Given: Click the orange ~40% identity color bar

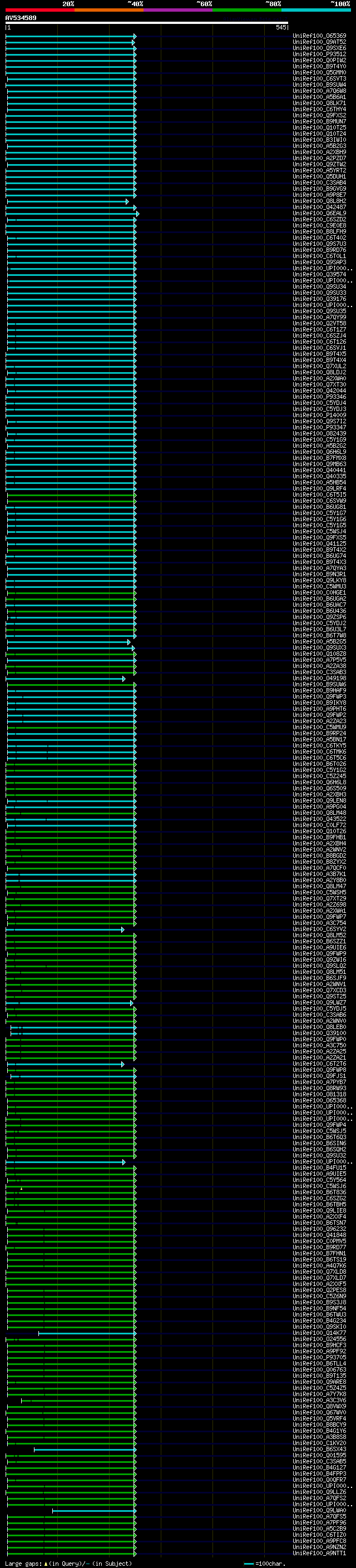Looking at the screenshot, I should (109, 10).
